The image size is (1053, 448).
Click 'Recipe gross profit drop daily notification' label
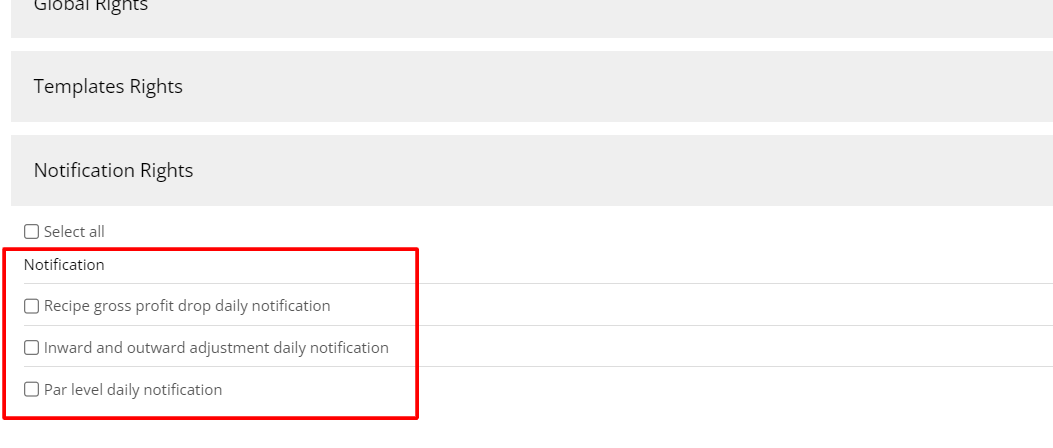point(187,306)
